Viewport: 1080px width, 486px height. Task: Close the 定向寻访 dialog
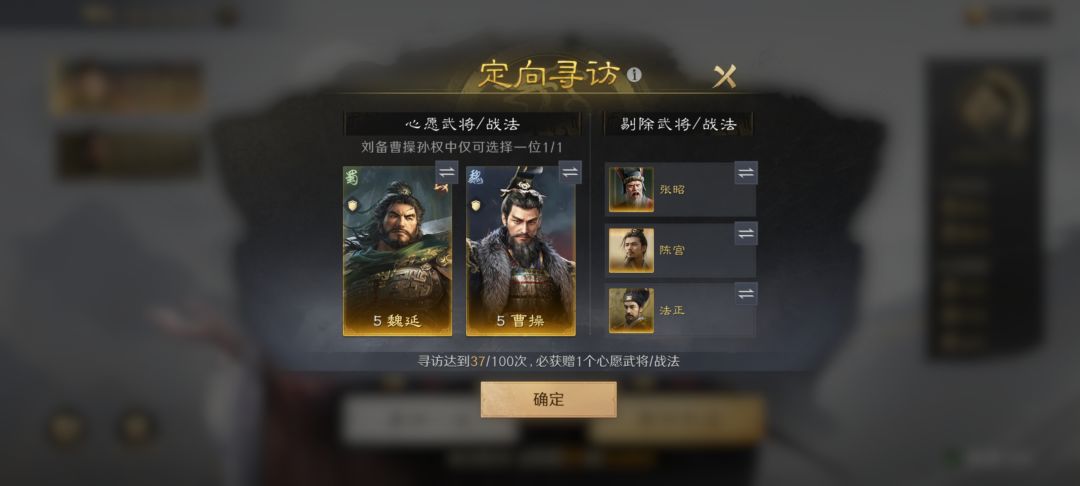click(x=725, y=76)
